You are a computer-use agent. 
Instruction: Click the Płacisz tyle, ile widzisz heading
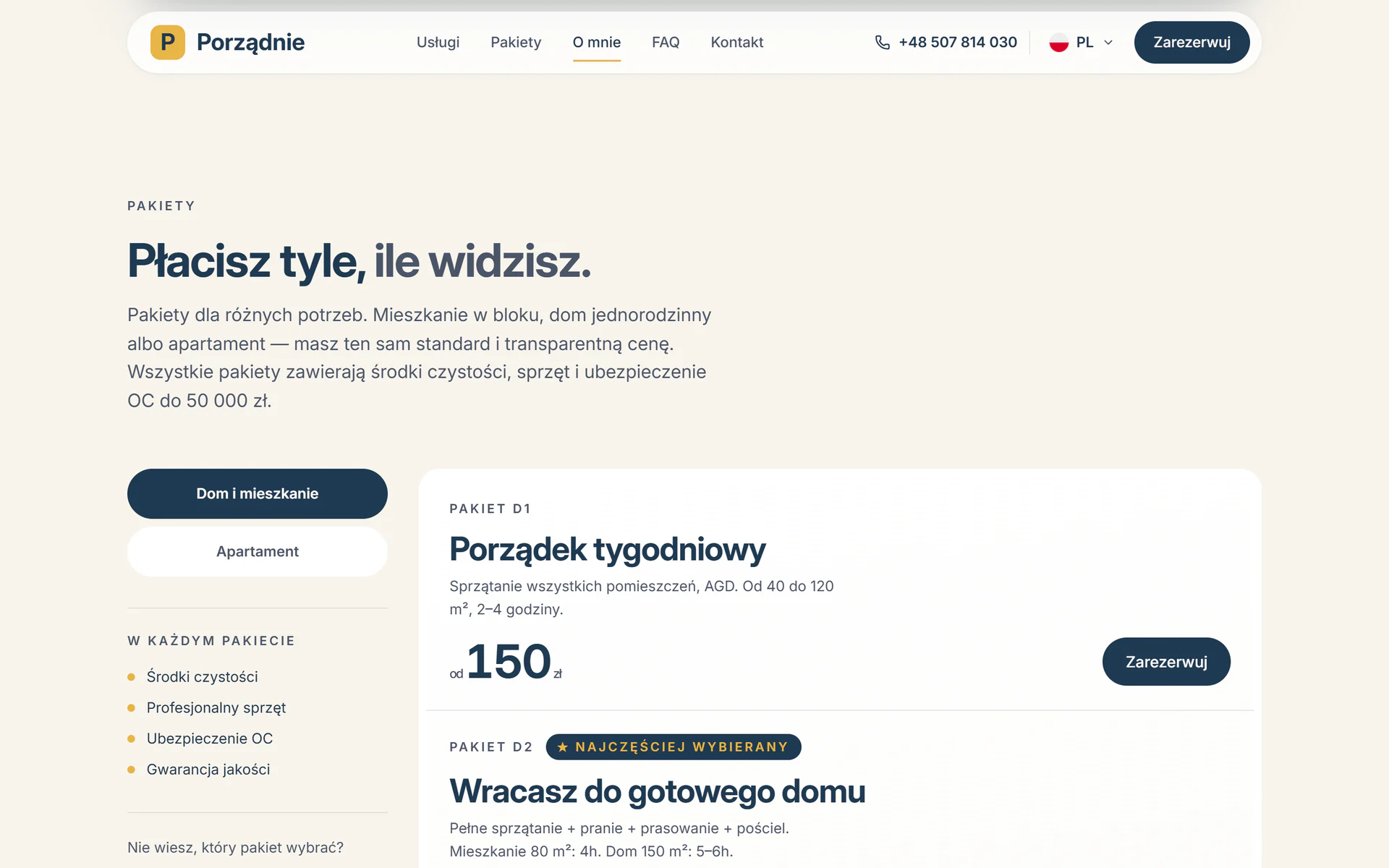pyautogui.click(x=360, y=261)
